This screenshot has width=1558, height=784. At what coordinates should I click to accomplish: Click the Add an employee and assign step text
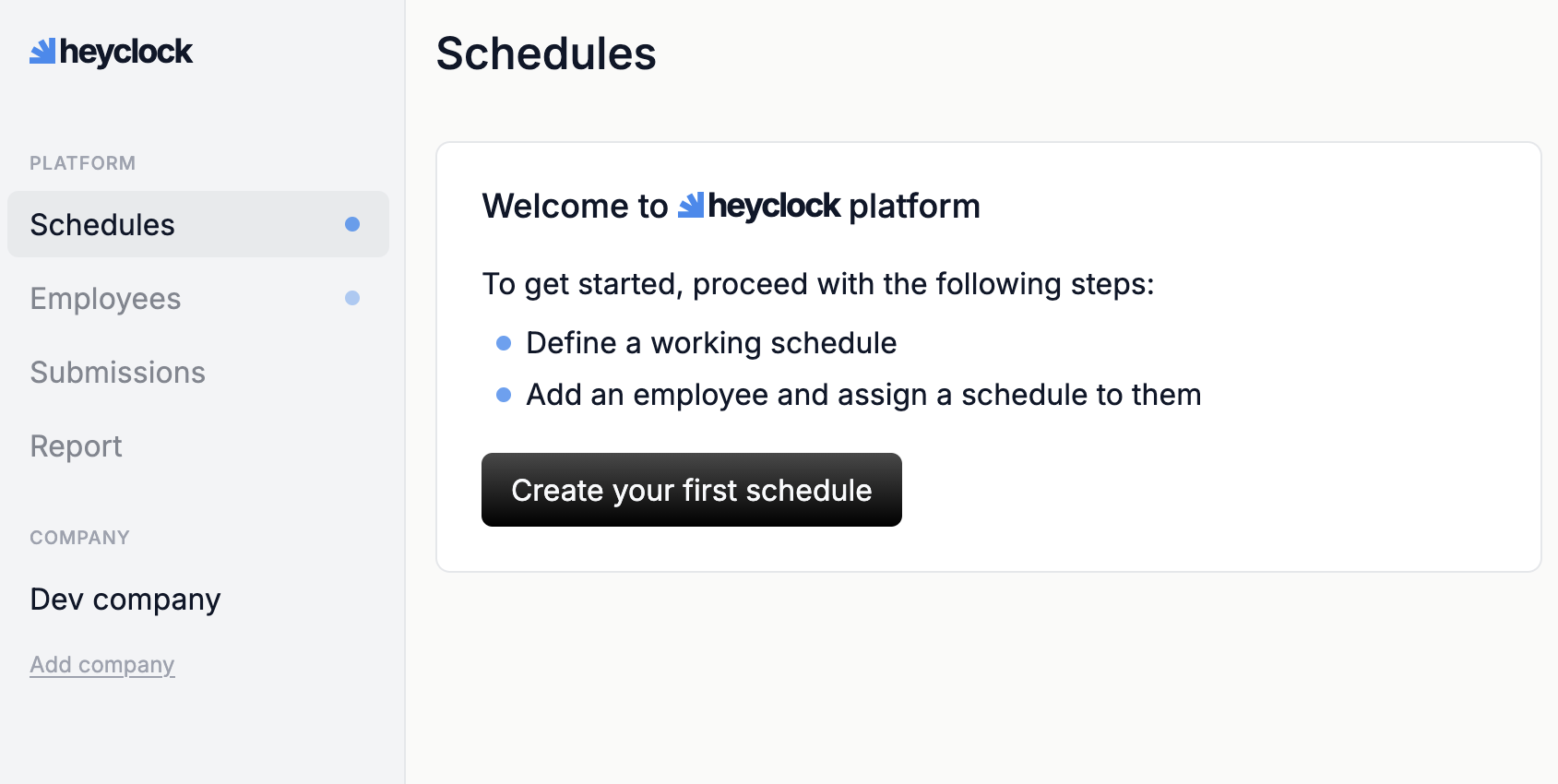coord(863,395)
